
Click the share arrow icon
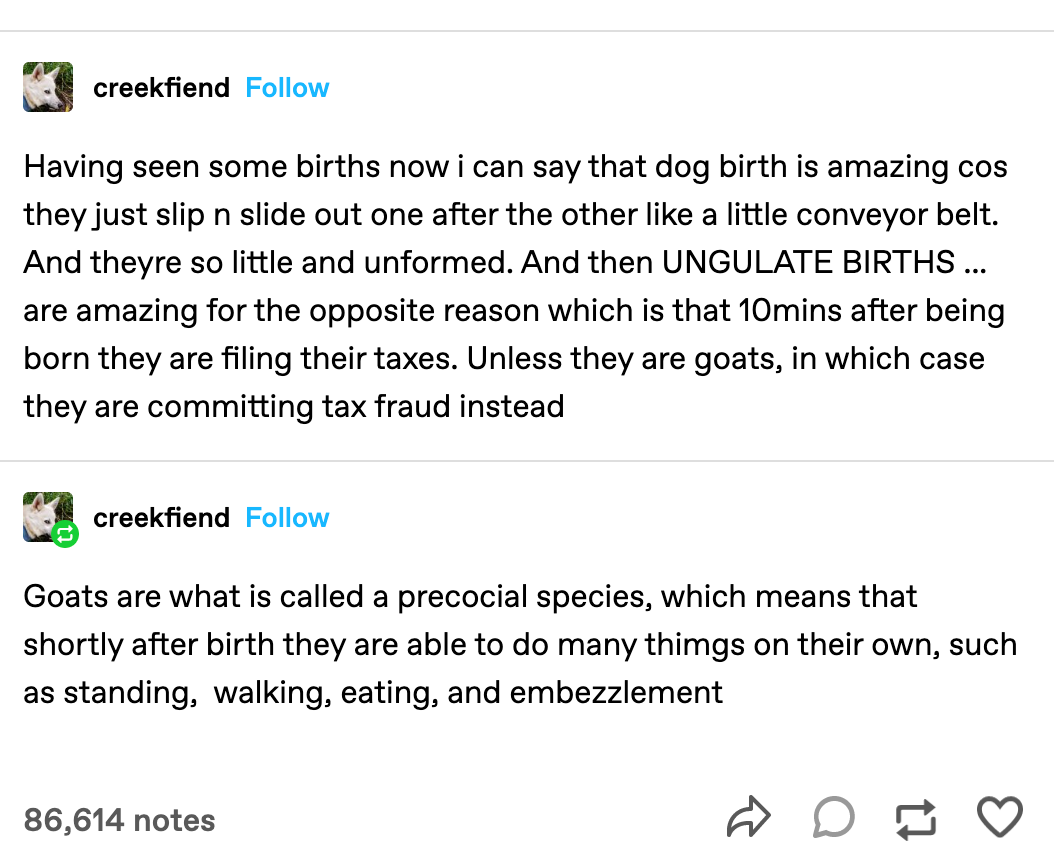tap(748, 819)
